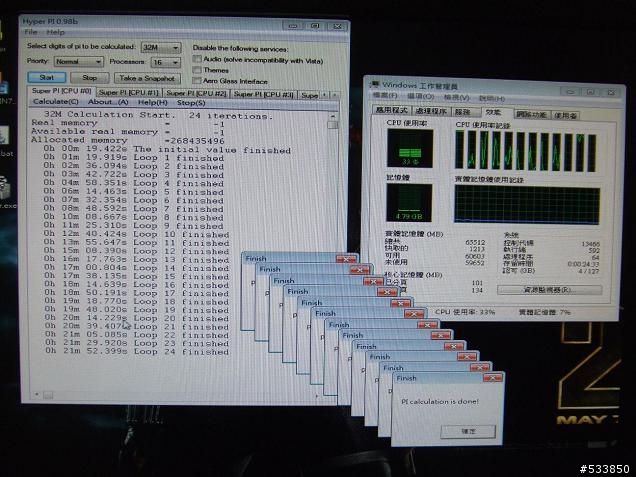Click Take a Snapshot button
This screenshot has height=477, width=636.
pos(147,78)
